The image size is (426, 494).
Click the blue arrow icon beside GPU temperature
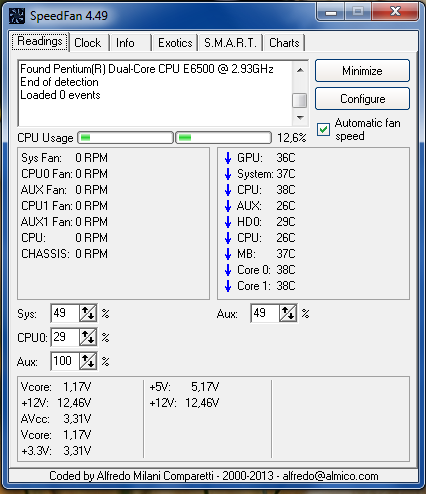(228, 158)
